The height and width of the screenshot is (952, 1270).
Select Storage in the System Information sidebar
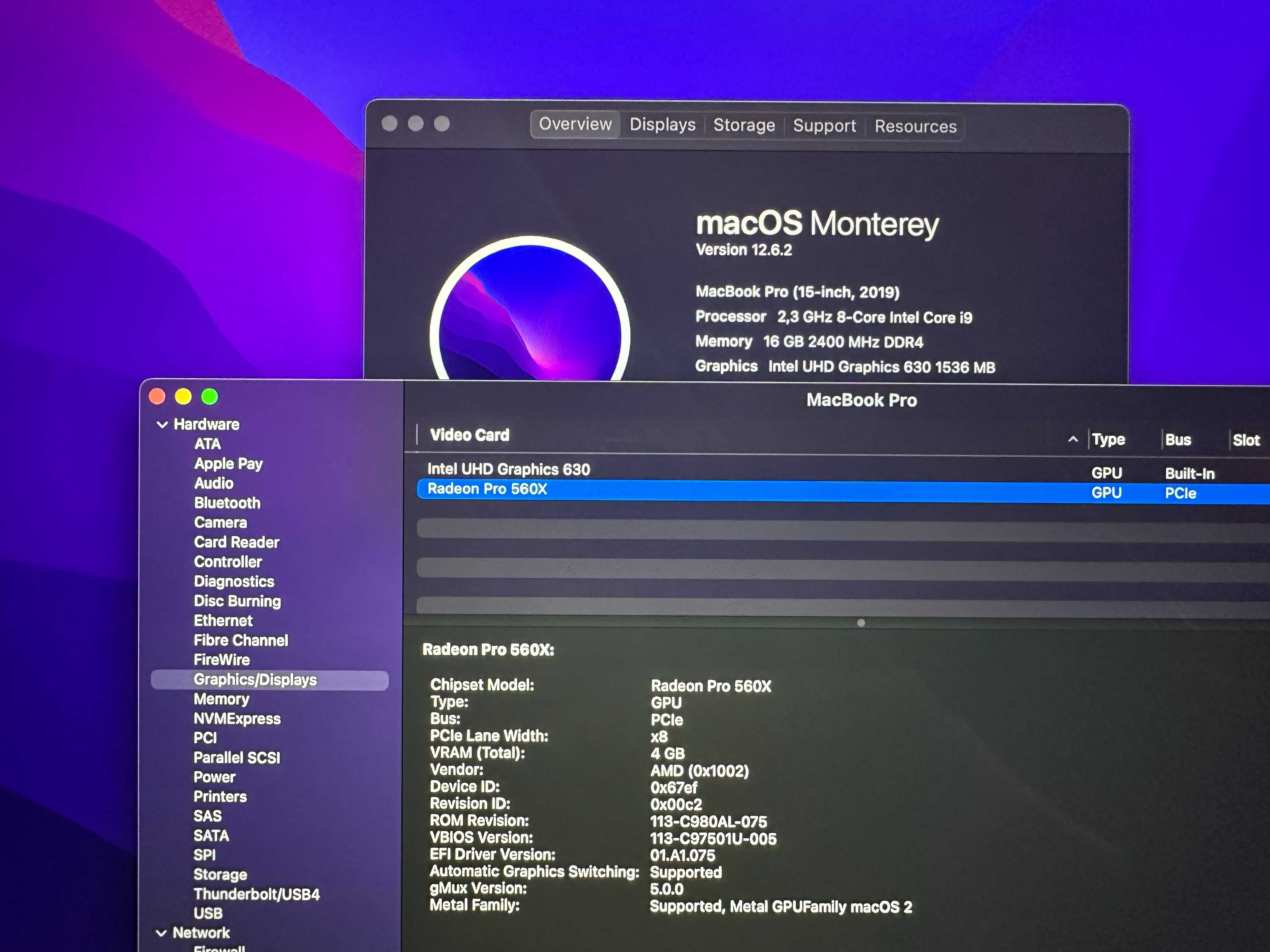[220, 875]
